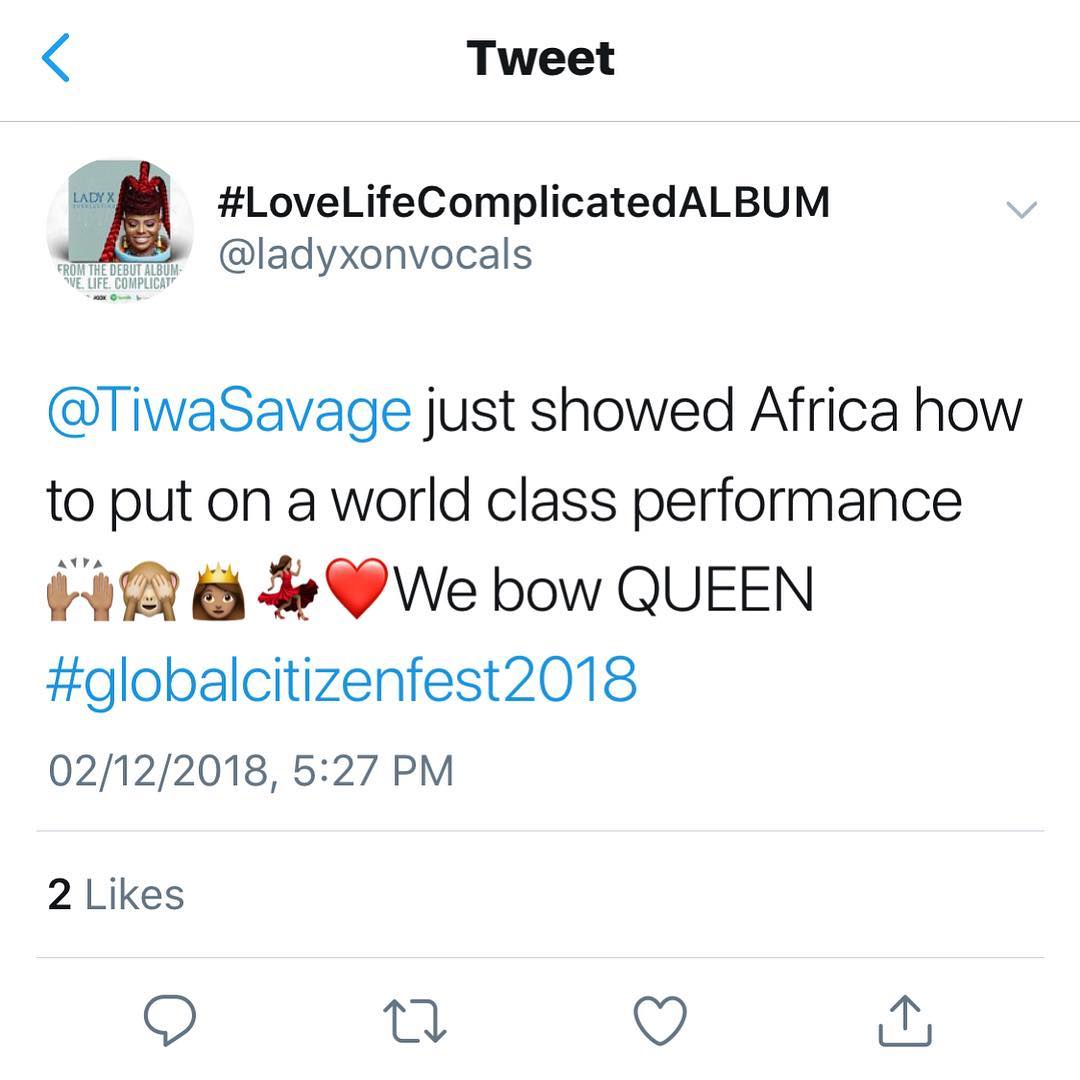Open the #globalcitizenfest2018 hashtag link
This screenshot has height=1080, width=1080.
(342, 680)
